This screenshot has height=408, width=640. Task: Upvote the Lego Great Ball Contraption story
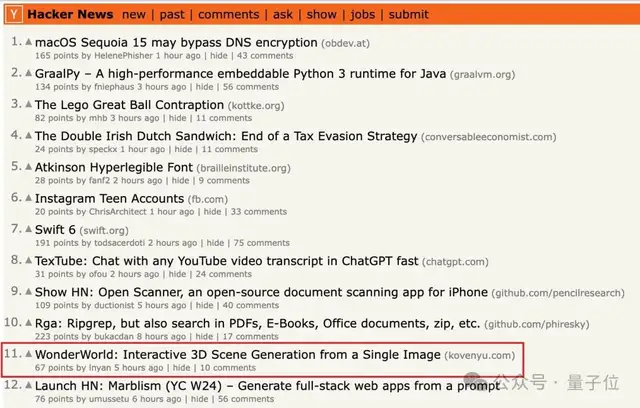click(x=29, y=105)
